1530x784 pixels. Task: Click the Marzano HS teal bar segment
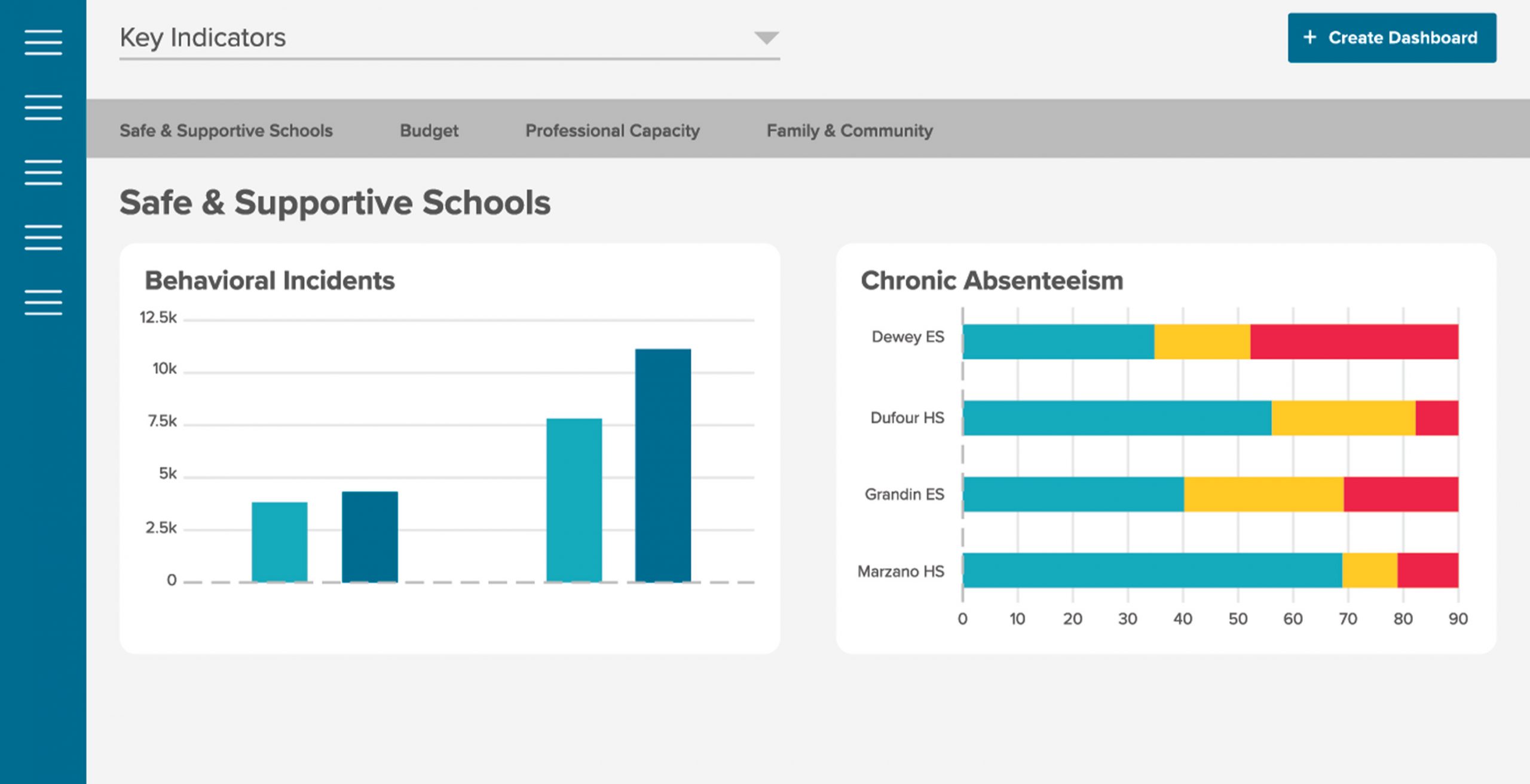1153,570
